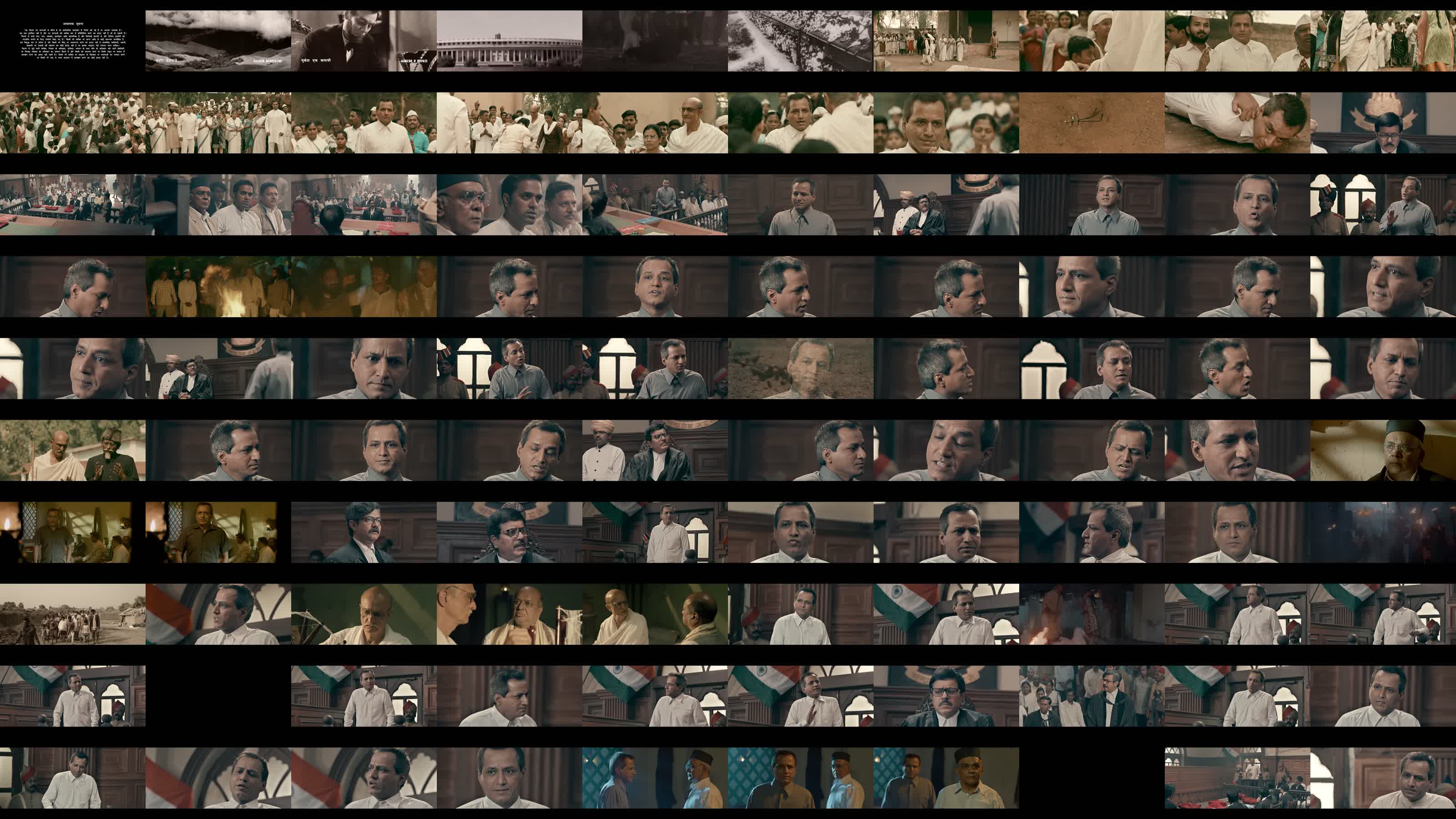Select the fallen eyeglasses on dirt thumbnail
Viewport: 1456px width, 819px height.
coord(1092,123)
